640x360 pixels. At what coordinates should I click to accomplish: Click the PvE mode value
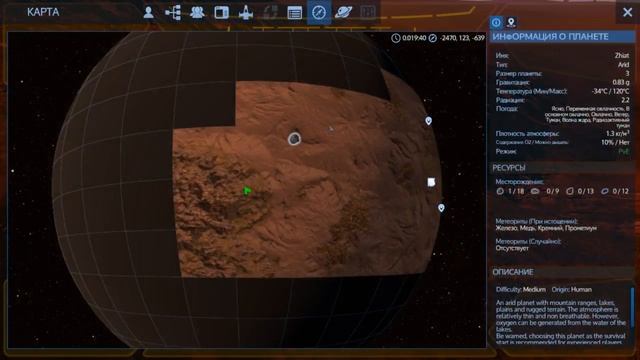(624, 151)
